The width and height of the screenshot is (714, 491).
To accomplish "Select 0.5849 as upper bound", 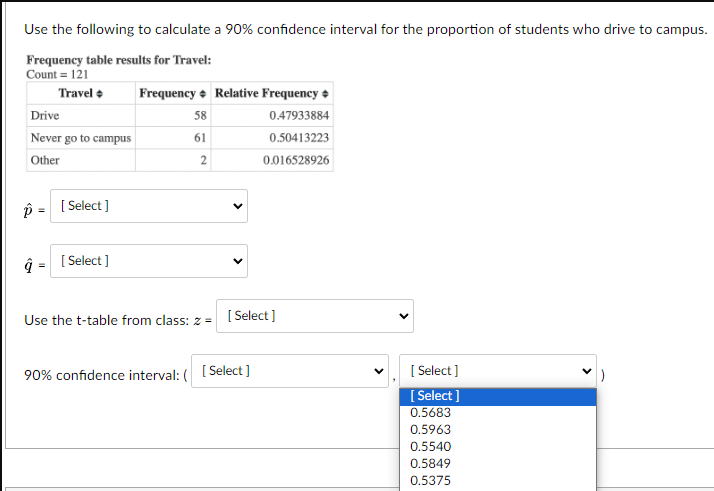I will tap(431, 463).
